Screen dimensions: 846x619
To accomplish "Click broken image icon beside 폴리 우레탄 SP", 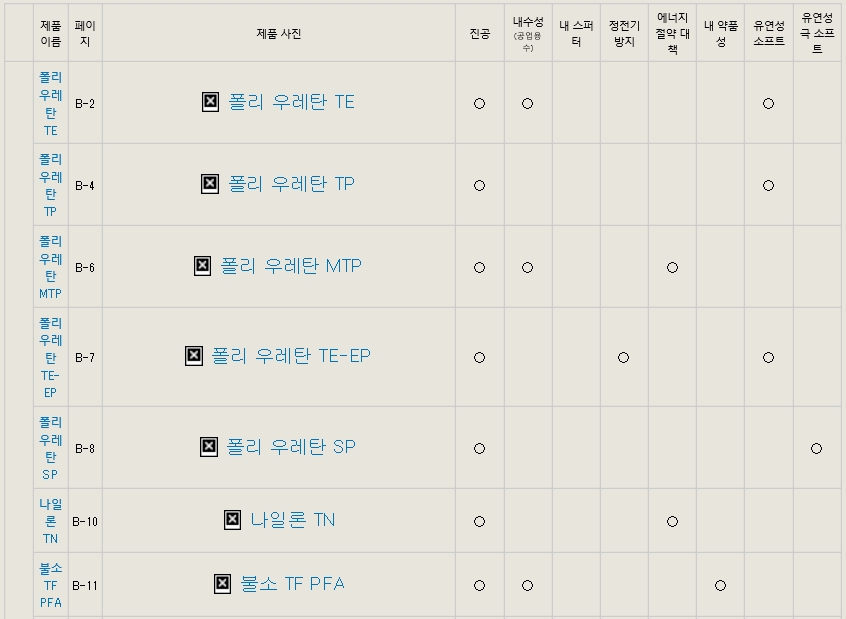I will 209,447.
